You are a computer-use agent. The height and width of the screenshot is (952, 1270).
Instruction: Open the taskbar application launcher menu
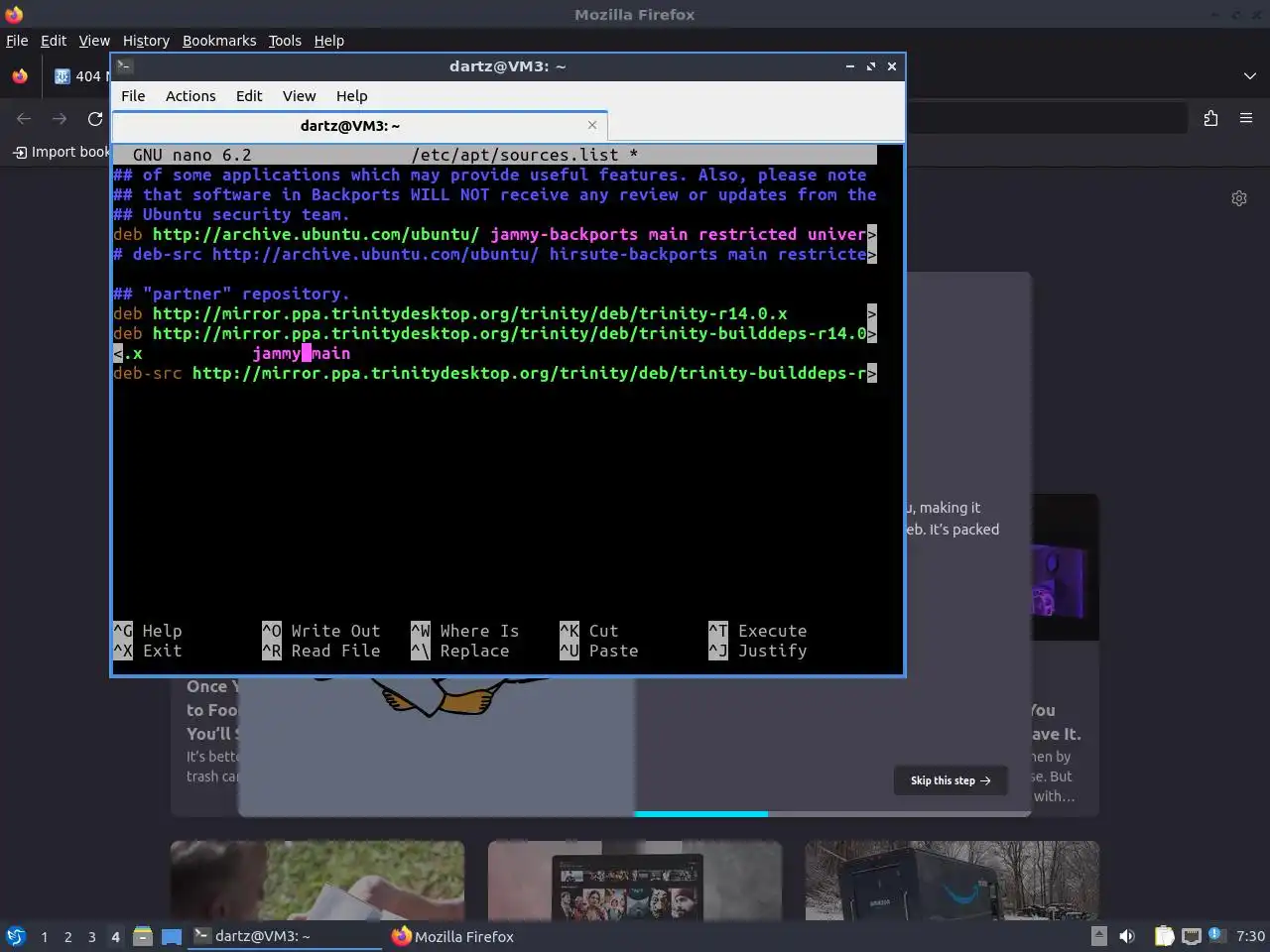[x=16, y=936]
